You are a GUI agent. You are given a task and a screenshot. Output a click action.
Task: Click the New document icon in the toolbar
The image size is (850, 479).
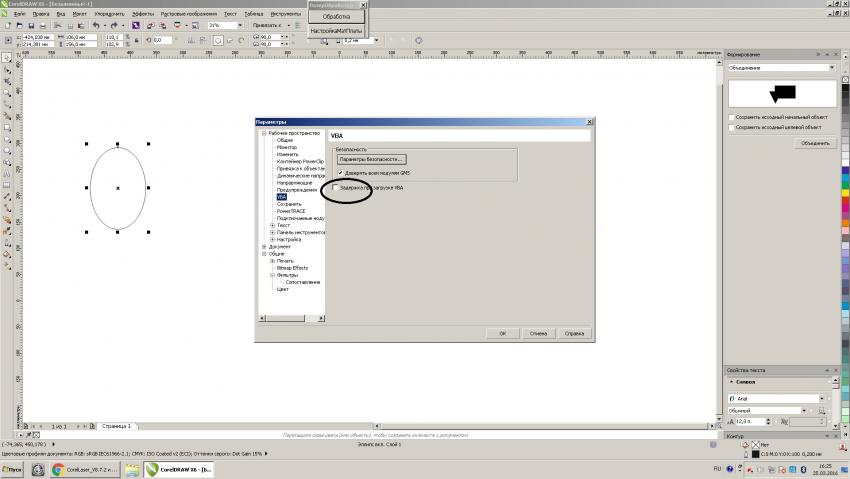pyautogui.click(x=8, y=25)
